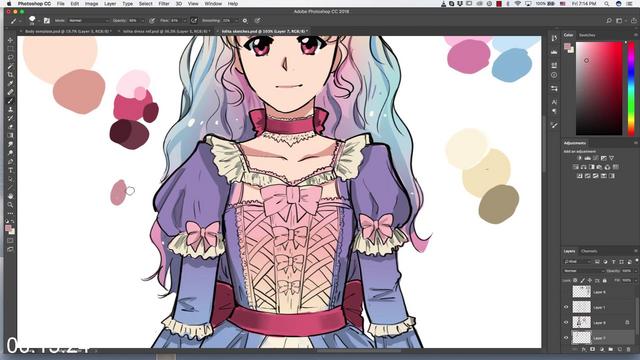The height and width of the screenshot is (360, 640).
Task: Open Opacity slider arrow in options bar
Action: [x=142, y=20]
